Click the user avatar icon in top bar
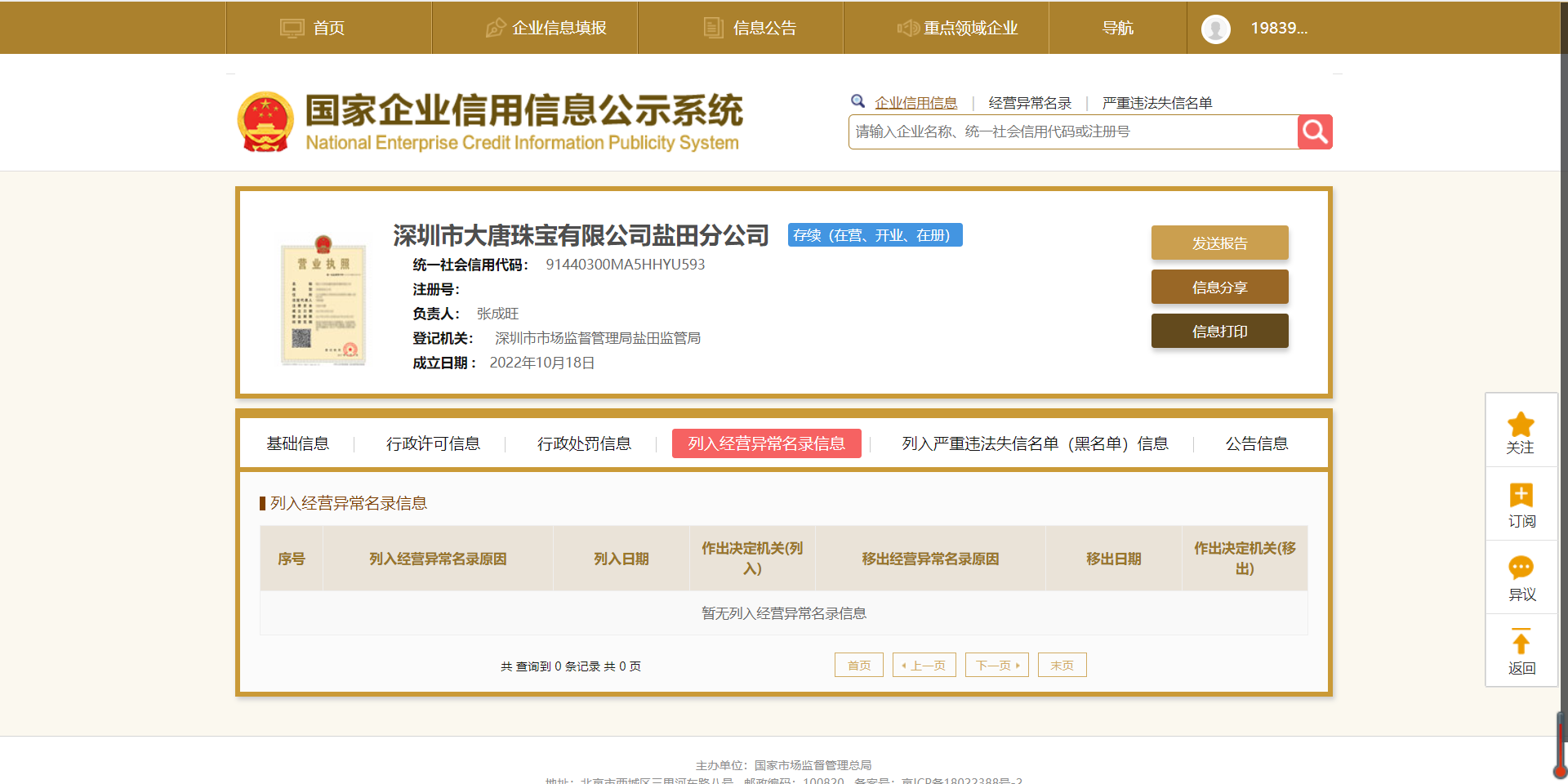Image resolution: width=1568 pixels, height=784 pixels. pos(1215,29)
